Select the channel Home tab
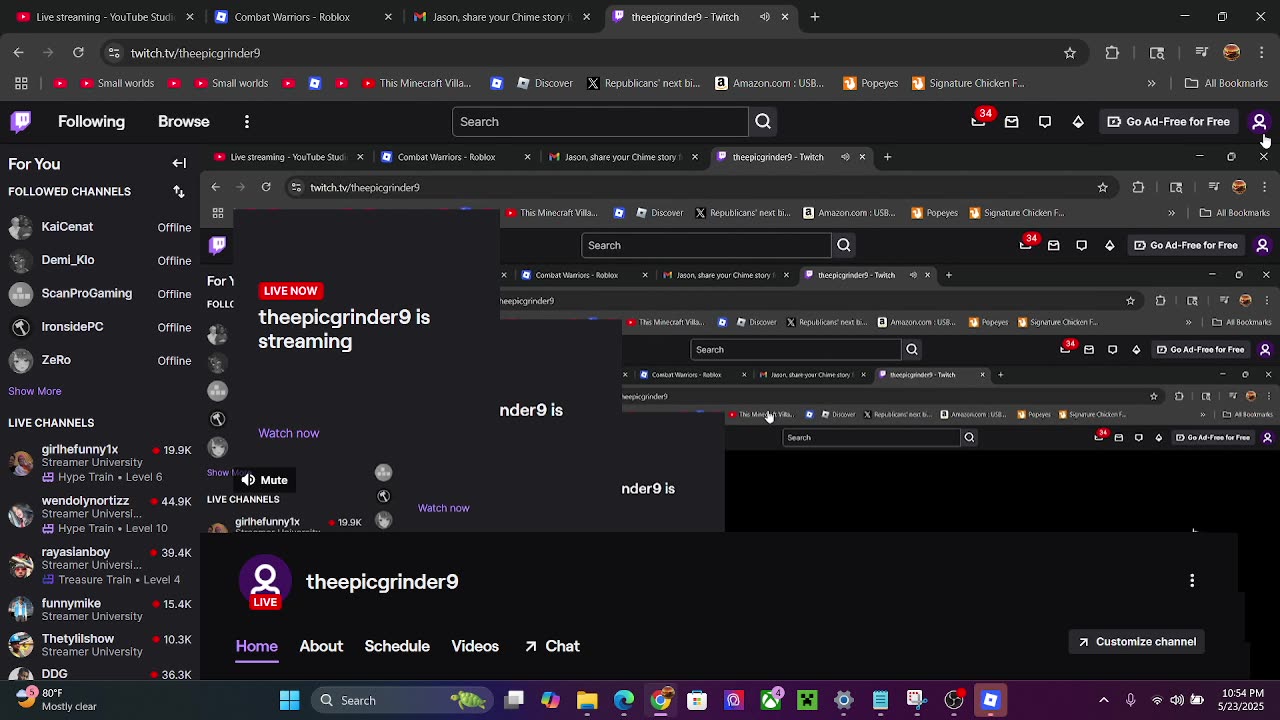 click(257, 646)
